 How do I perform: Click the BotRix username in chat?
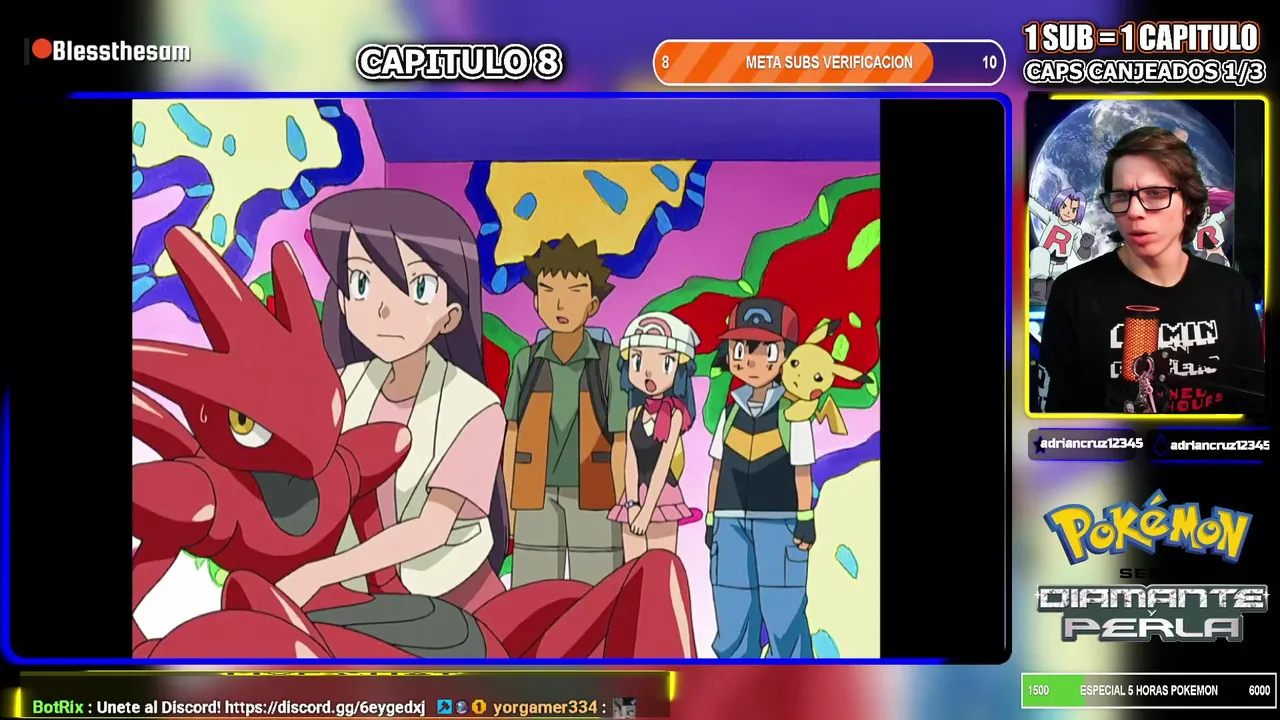(58, 707)
